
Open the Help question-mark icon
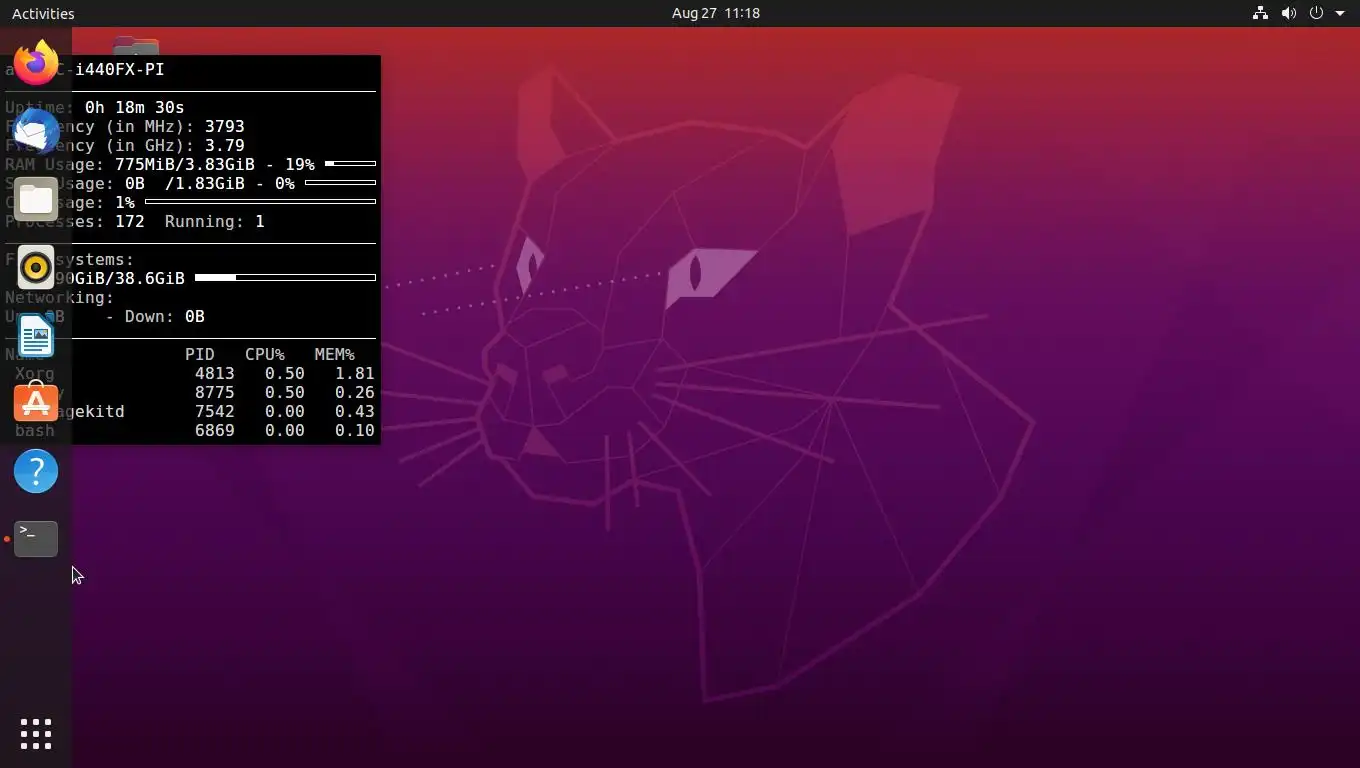[36, 471]
